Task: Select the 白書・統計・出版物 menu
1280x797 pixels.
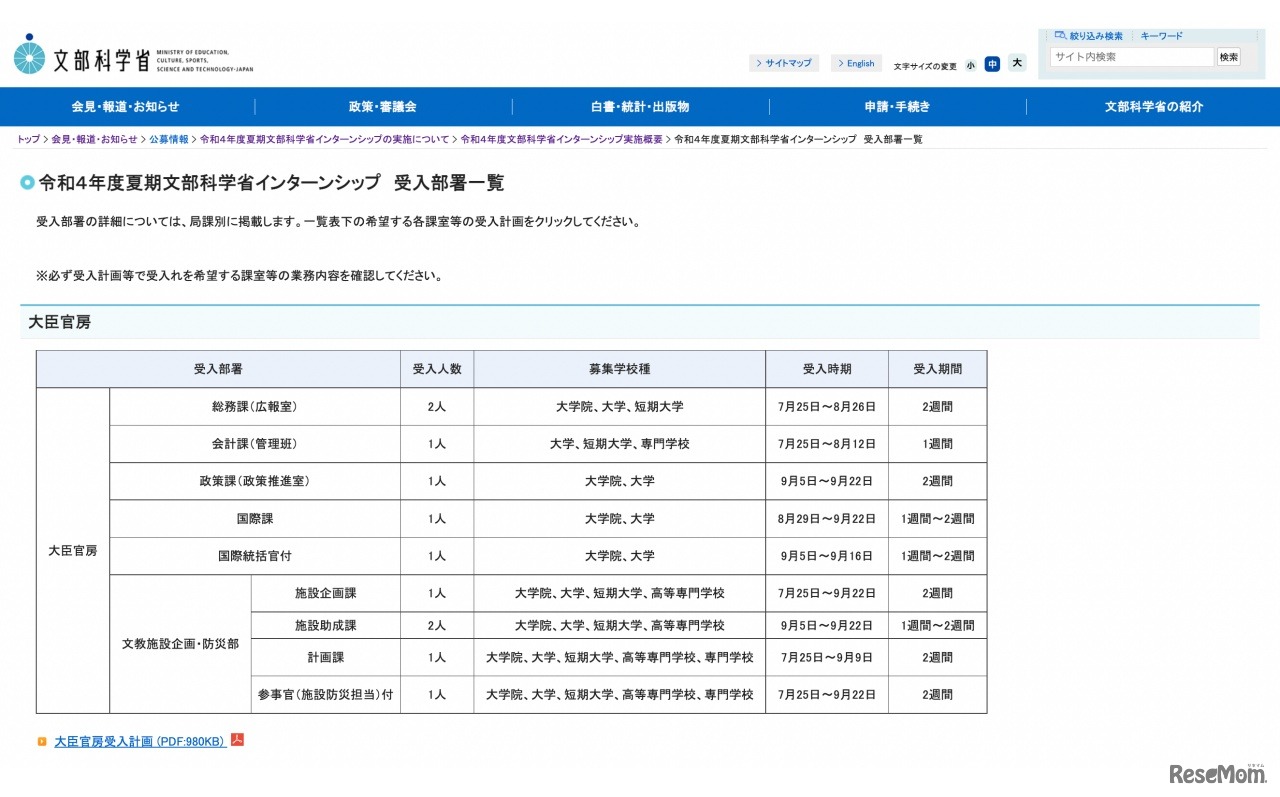Action: pos(639,107)
